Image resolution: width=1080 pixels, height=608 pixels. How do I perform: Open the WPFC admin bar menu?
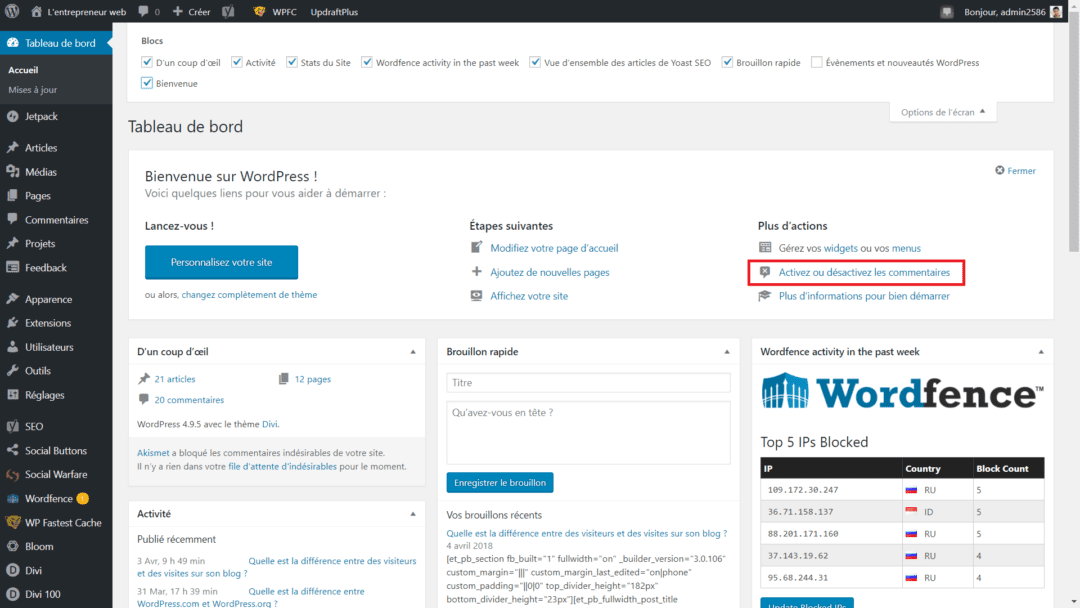pyautogui.click(x=276, y=12)
